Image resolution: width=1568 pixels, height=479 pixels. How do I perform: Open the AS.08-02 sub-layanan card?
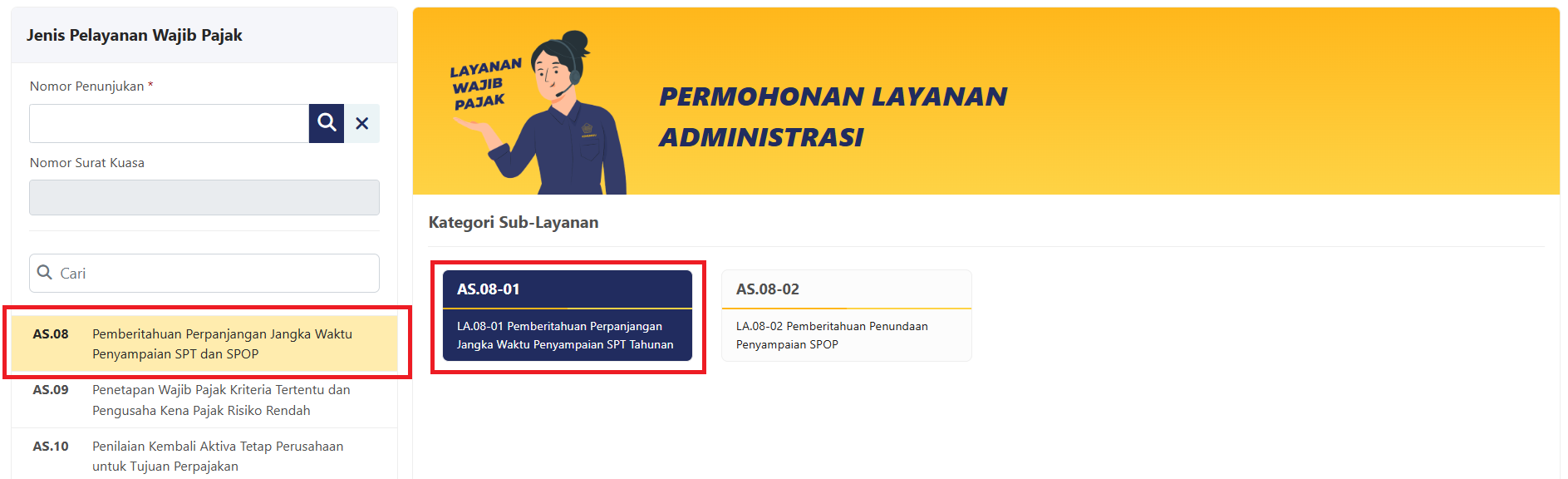pyautogui.click(x=847, y=315)
